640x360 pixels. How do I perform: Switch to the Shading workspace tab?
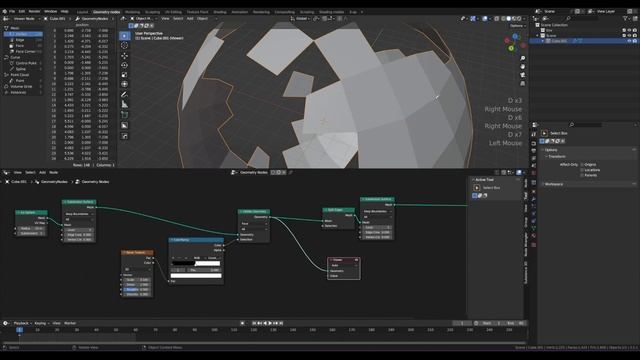(x=220, y=12)
